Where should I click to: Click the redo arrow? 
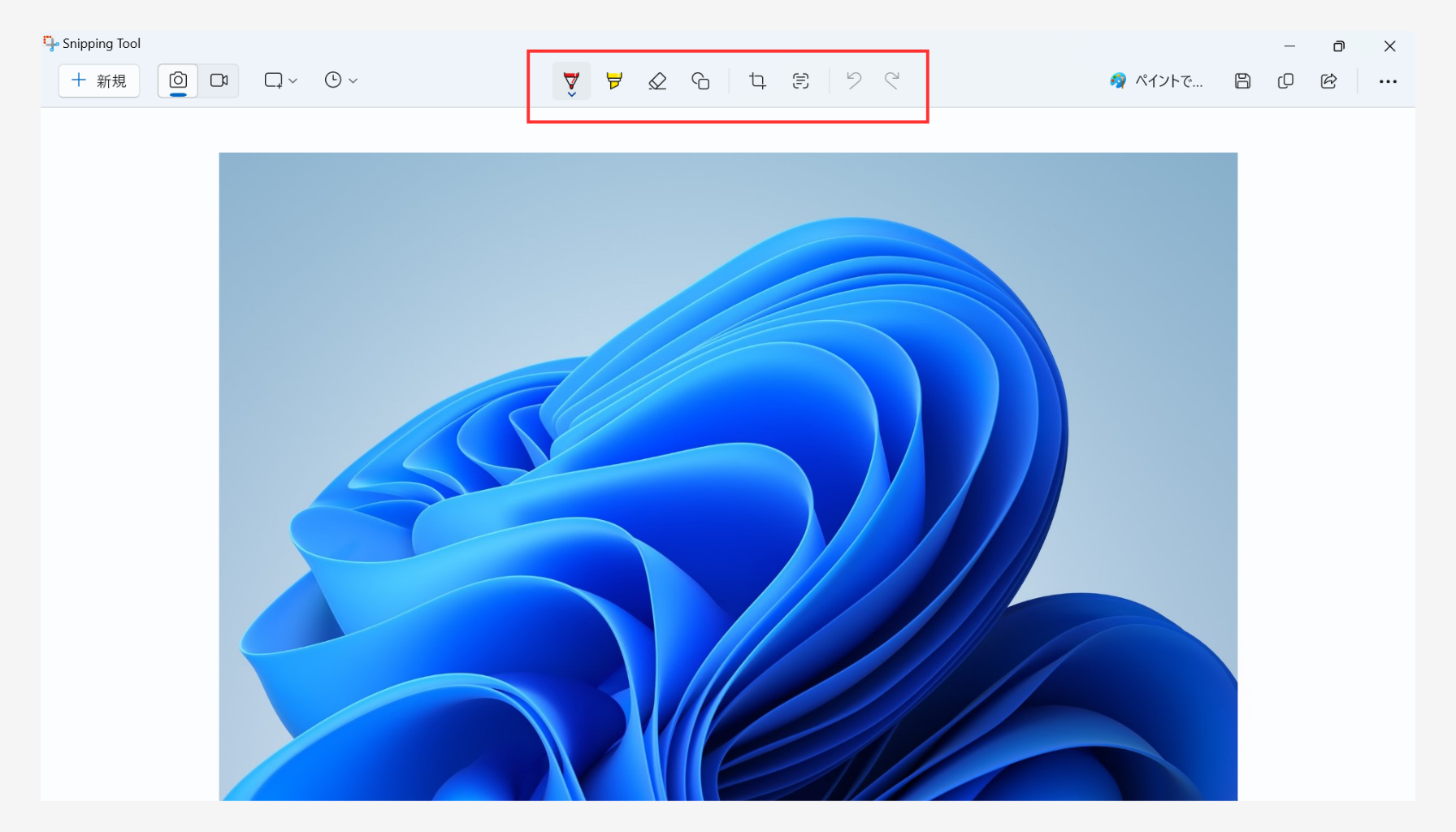click(892, 80)
